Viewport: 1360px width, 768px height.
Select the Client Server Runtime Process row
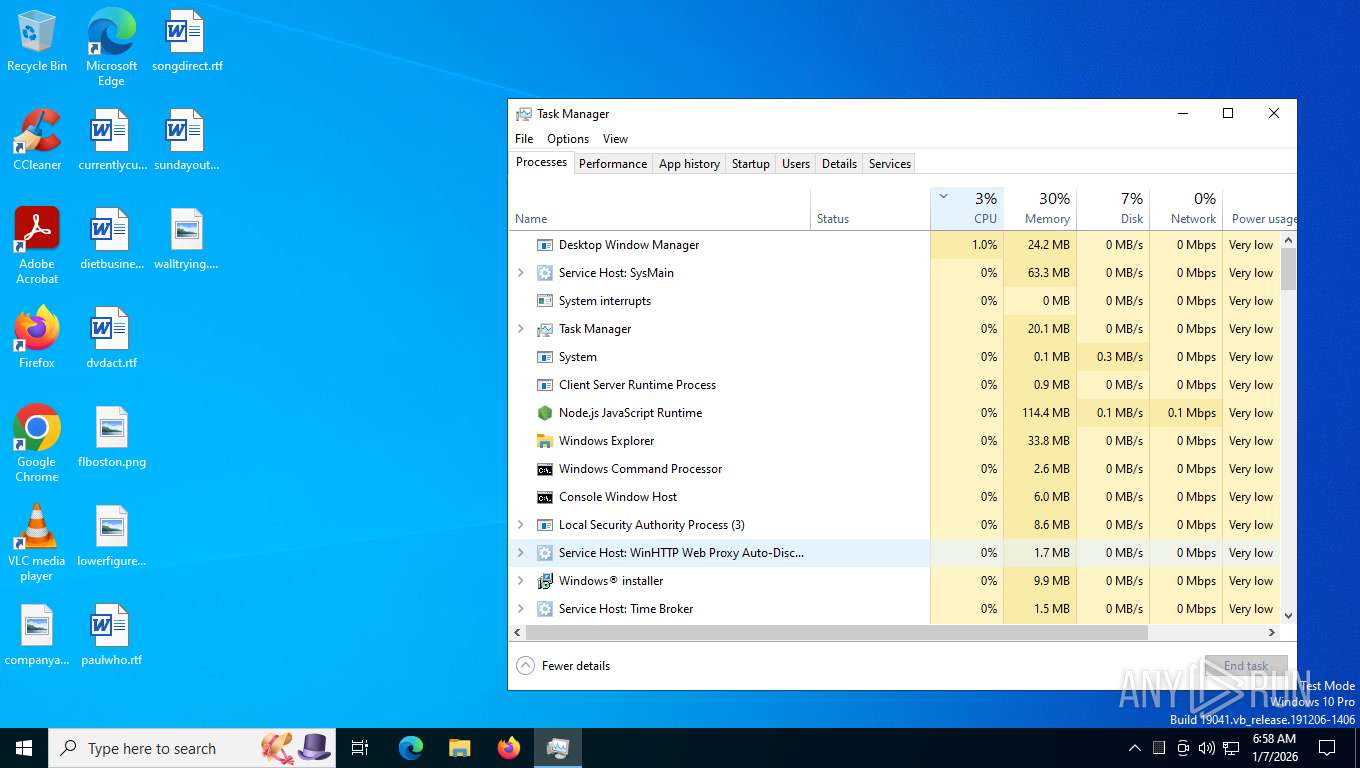click(895, 385)
